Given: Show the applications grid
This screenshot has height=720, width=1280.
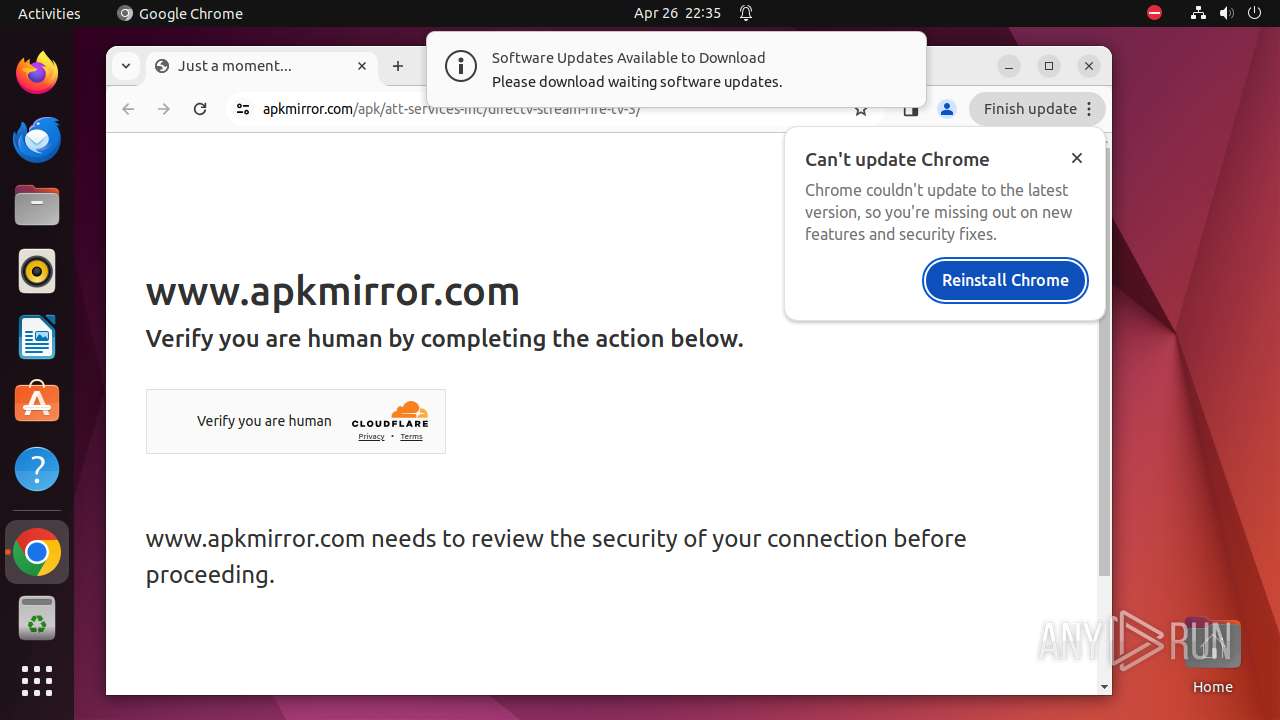Looking at the screenshot, I should click(x=37, y=681).
